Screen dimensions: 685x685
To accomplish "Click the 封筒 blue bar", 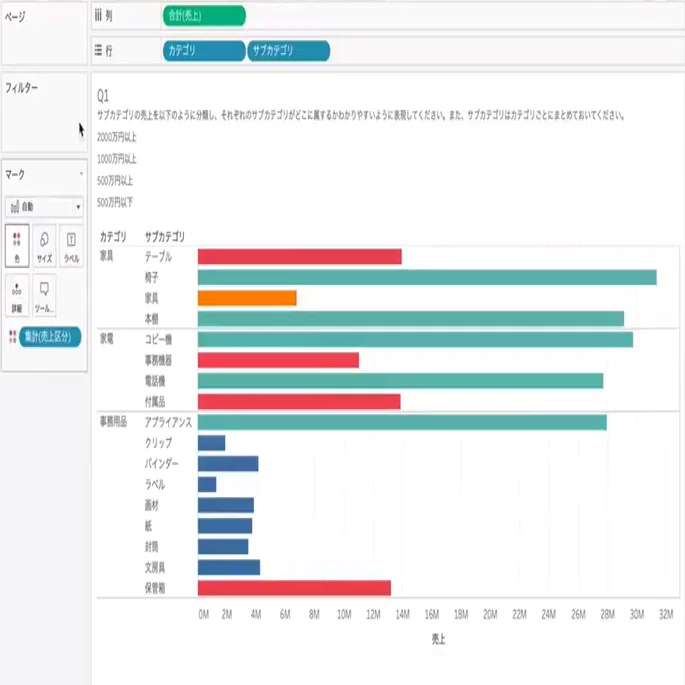I will click(223, 547).
